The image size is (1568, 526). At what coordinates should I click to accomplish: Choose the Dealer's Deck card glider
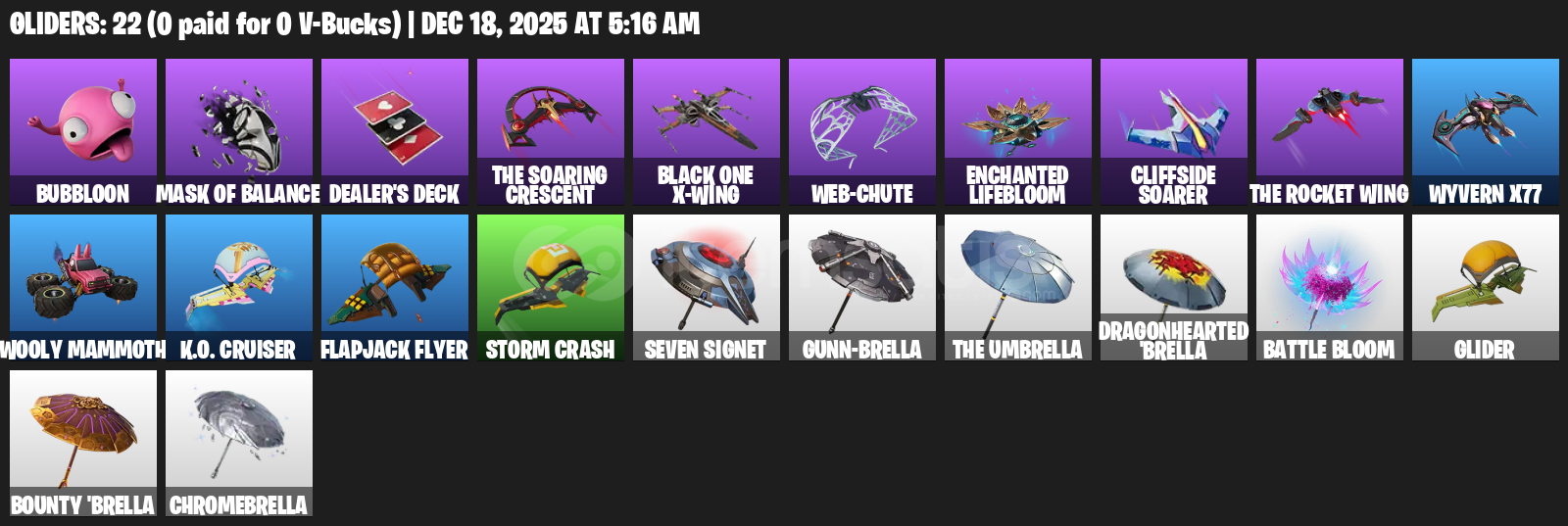pyautogui.click(x=395, y=132)
